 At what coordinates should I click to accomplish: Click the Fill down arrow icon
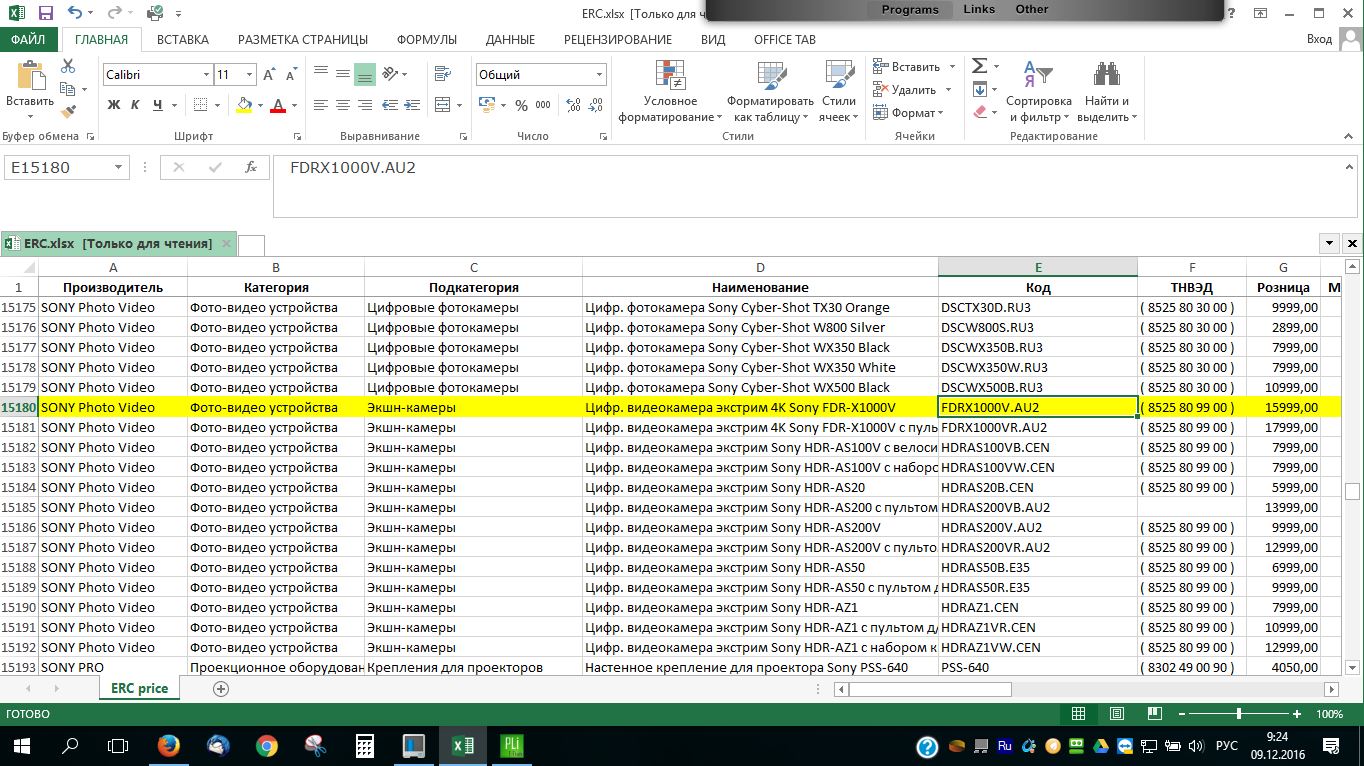coord(980,89)
